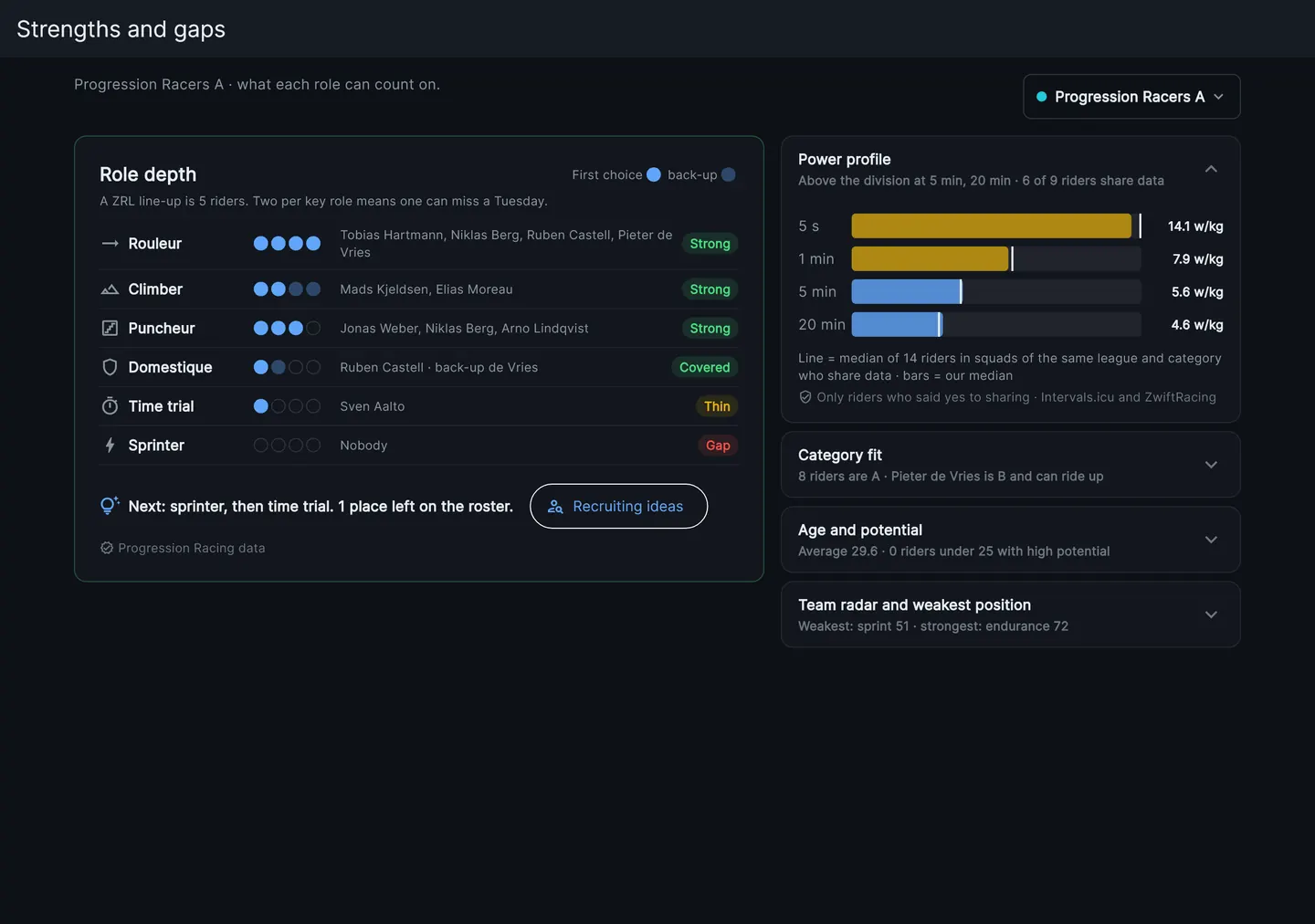Click Ruben Castell back-up de Vries text
This screenshot has height=924, width=1315.
438,367
